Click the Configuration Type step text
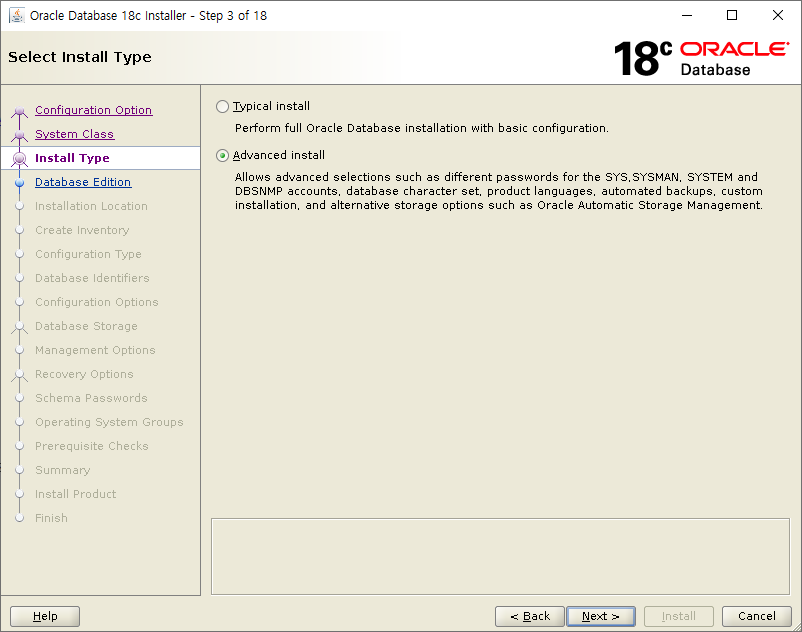This screenshot has height=632, width=802. [88, 254]
